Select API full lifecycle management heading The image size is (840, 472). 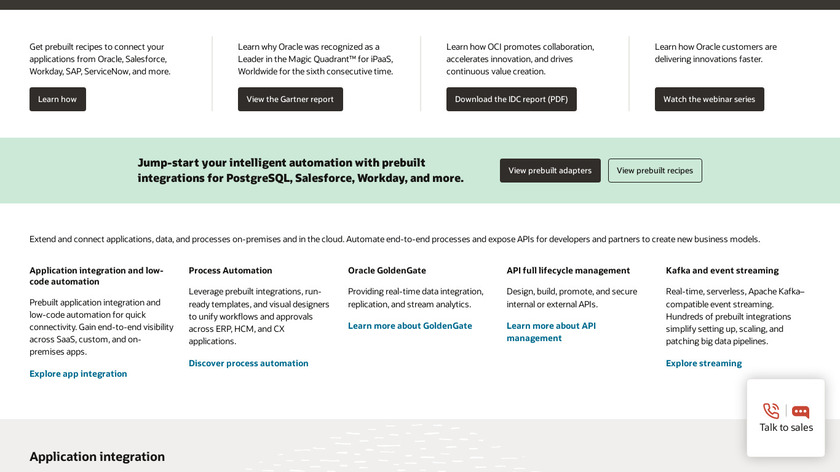[568, 270]
